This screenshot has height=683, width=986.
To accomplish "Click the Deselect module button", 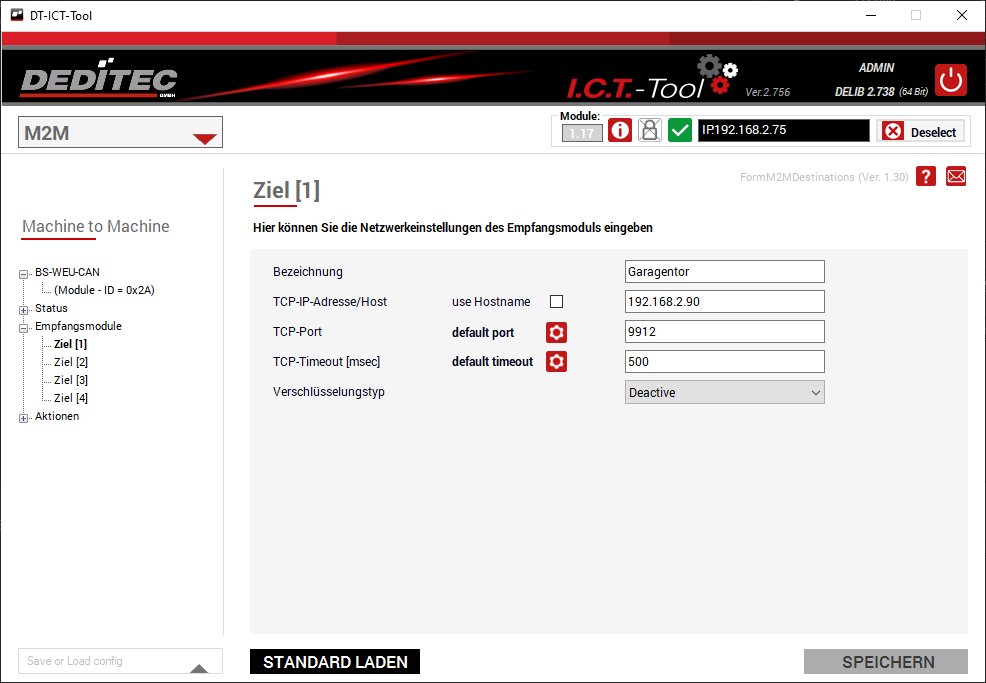I will click(920, 132).
